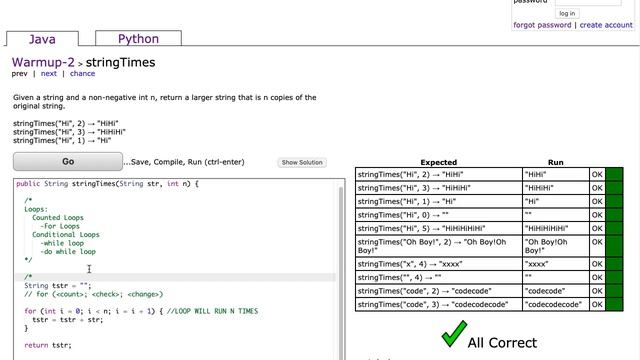Click the green status cell for stringTimes("Hi", 2)

pyautogui.click(x=614, y=174)
